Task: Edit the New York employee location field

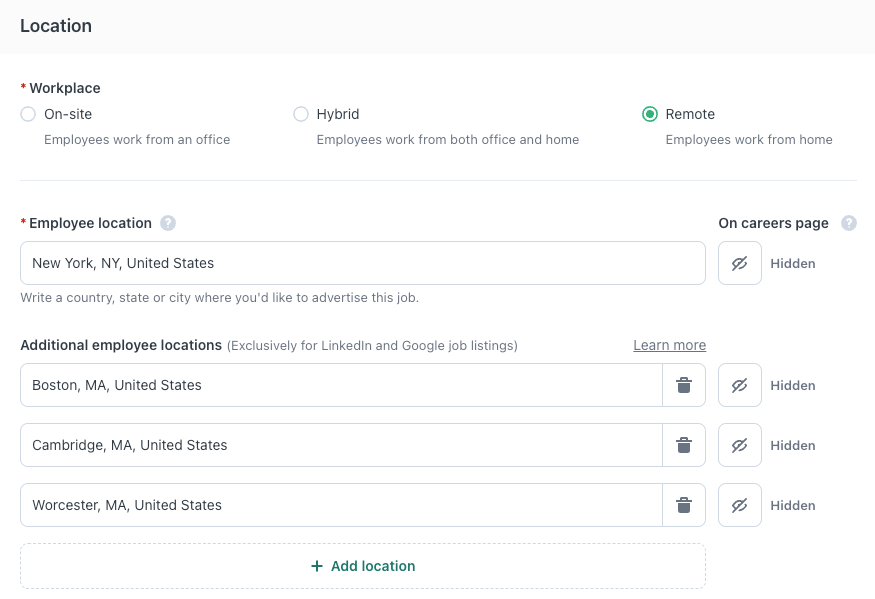Action: click(x=363, y=263)
